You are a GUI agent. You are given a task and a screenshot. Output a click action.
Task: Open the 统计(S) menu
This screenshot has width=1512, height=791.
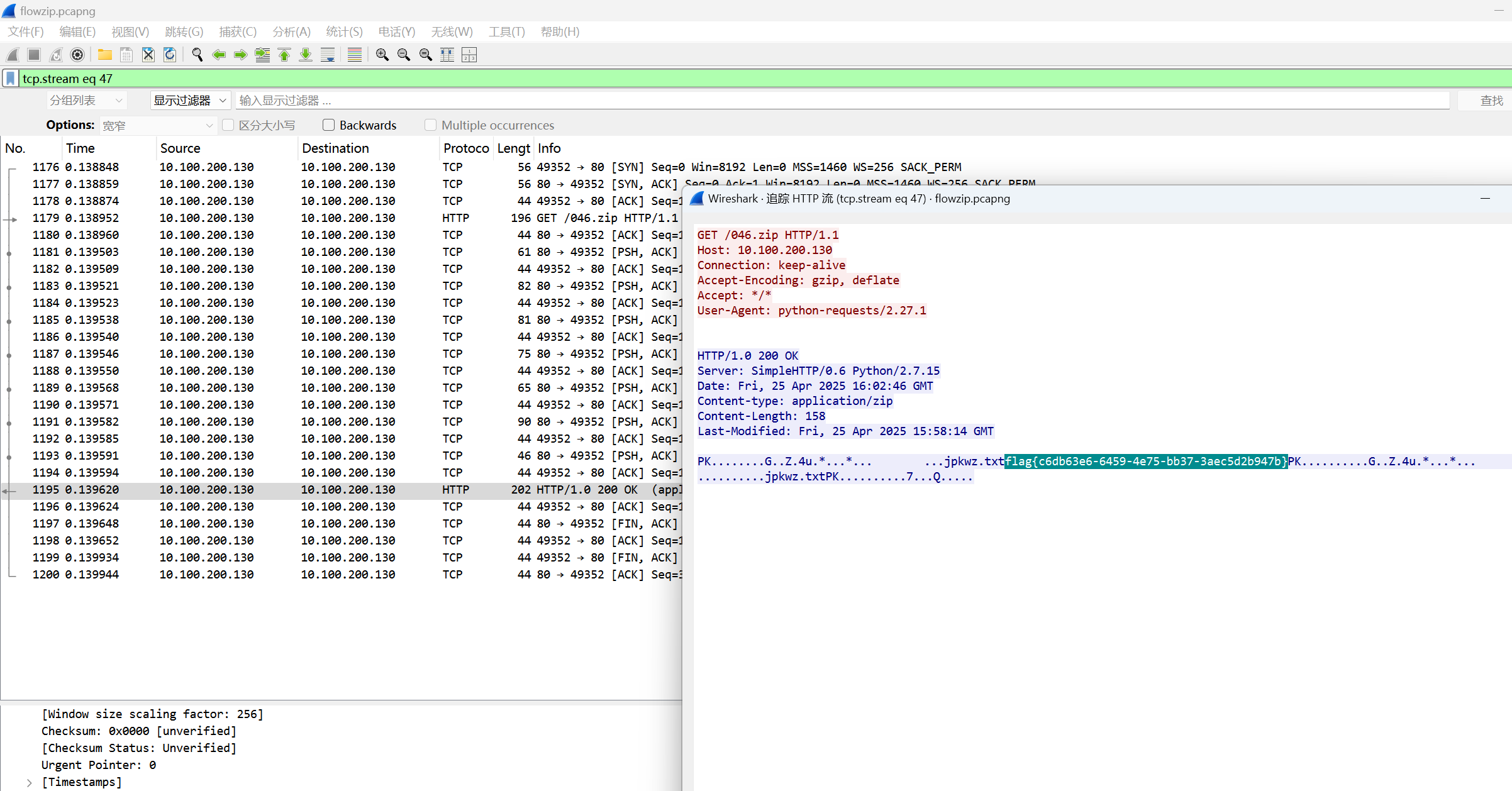point(343,32)
